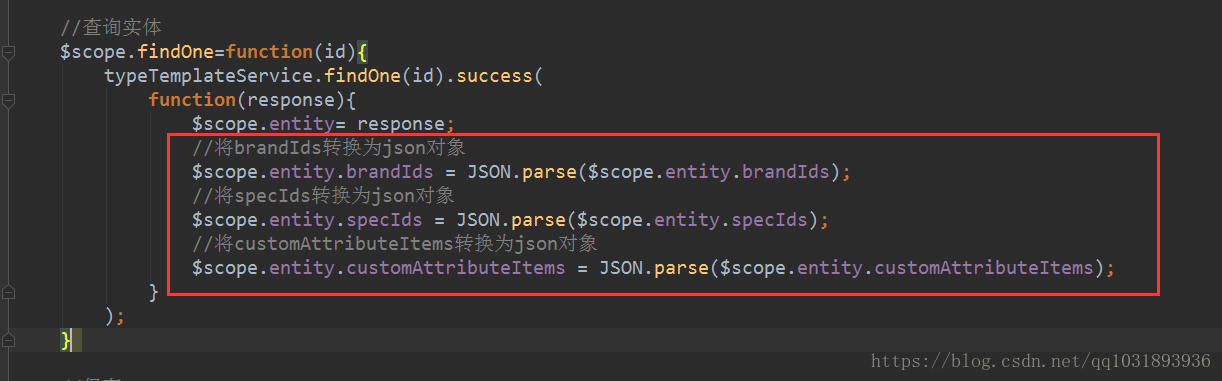Click 'customAttributeItems' inside the JSON.parse parentheses
The height and width of the screenshot is (381, 1222).
pos(984,268)
